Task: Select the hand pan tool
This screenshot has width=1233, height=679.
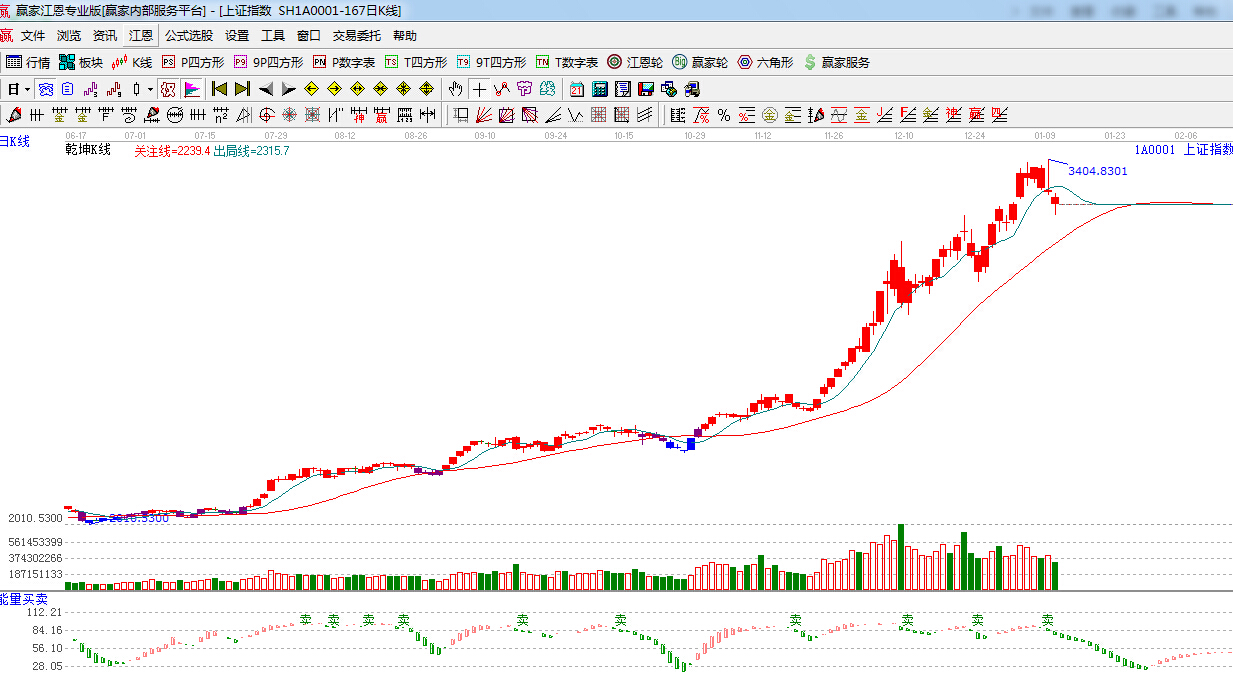Action: 456,89
